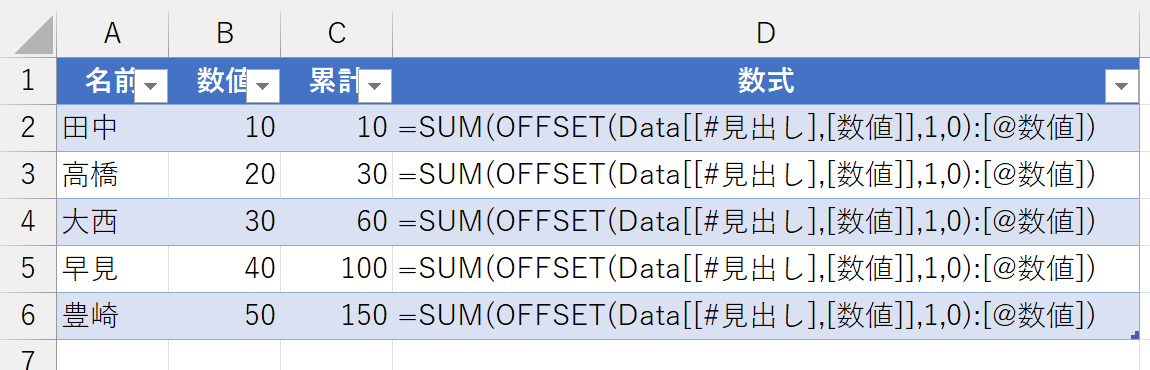
Task: Select column B header
Action: [x=224, y=32]
